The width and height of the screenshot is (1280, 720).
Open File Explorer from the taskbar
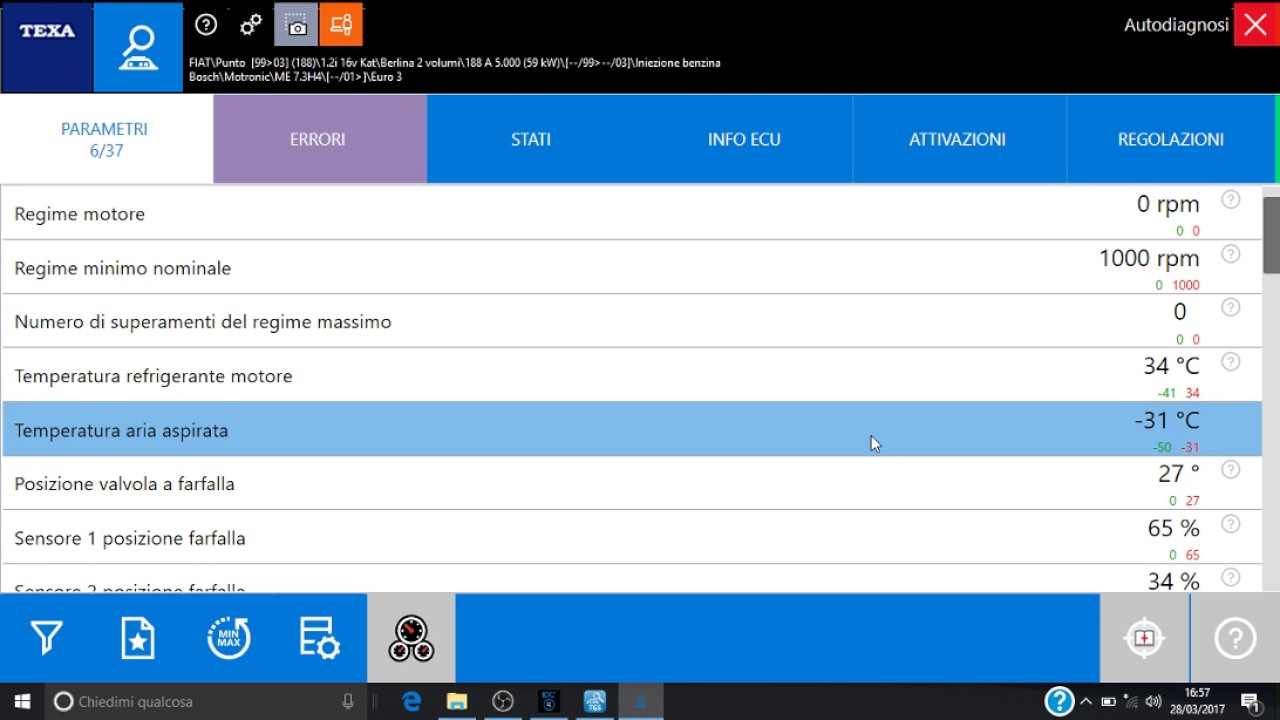point(457,702)
